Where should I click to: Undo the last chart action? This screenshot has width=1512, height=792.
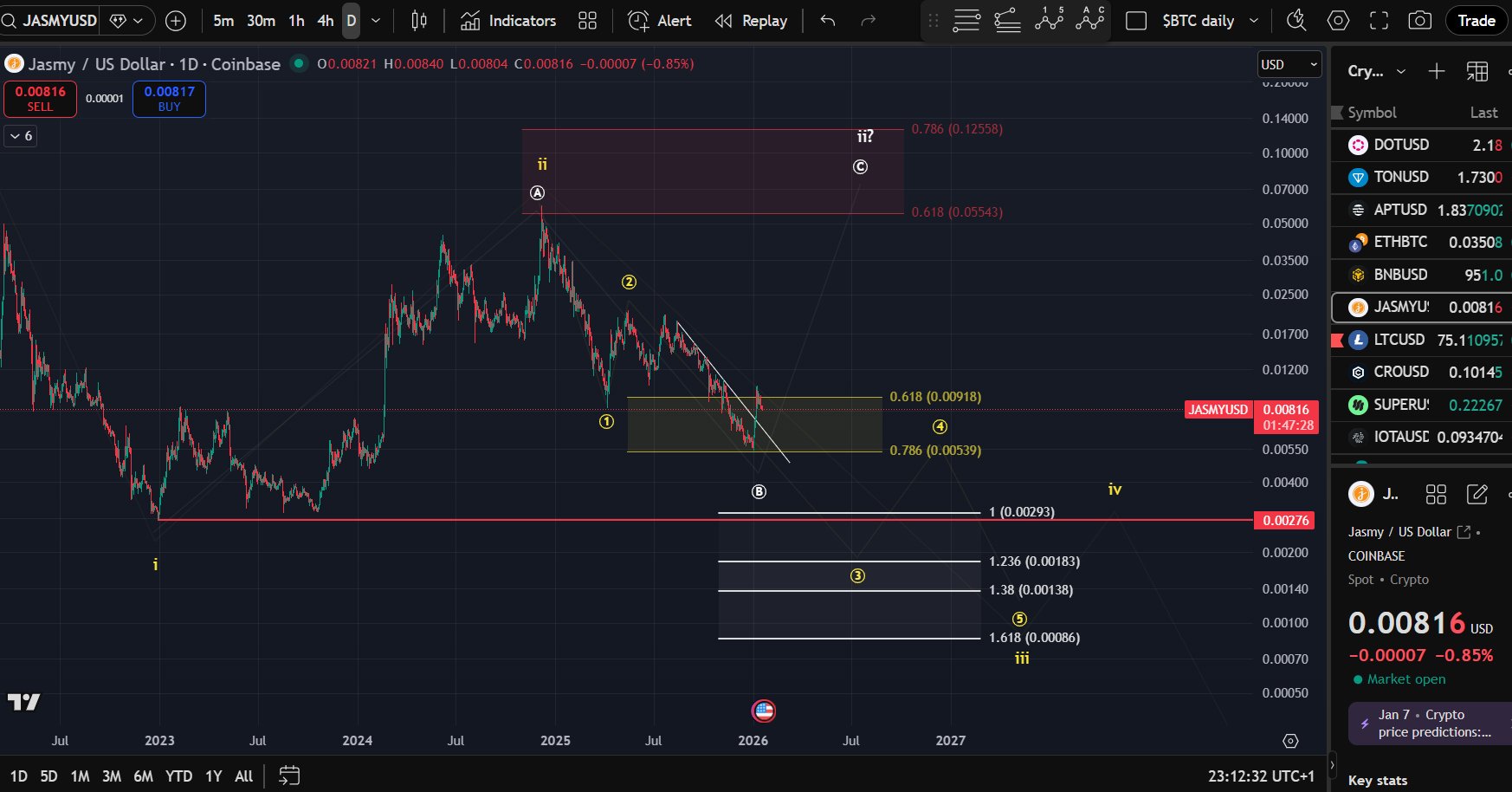point(828,21)
